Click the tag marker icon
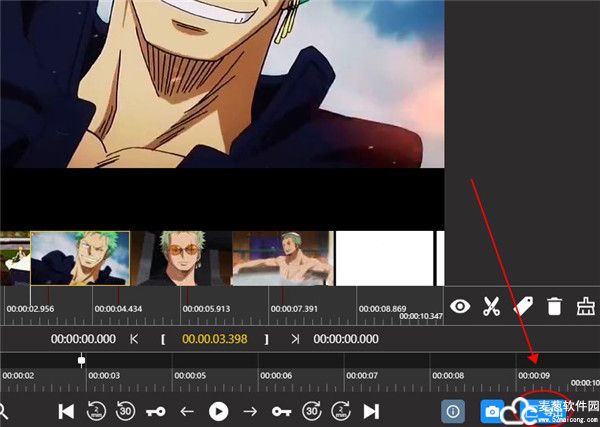This screenshot has height=427, width=600. [522, 307]
